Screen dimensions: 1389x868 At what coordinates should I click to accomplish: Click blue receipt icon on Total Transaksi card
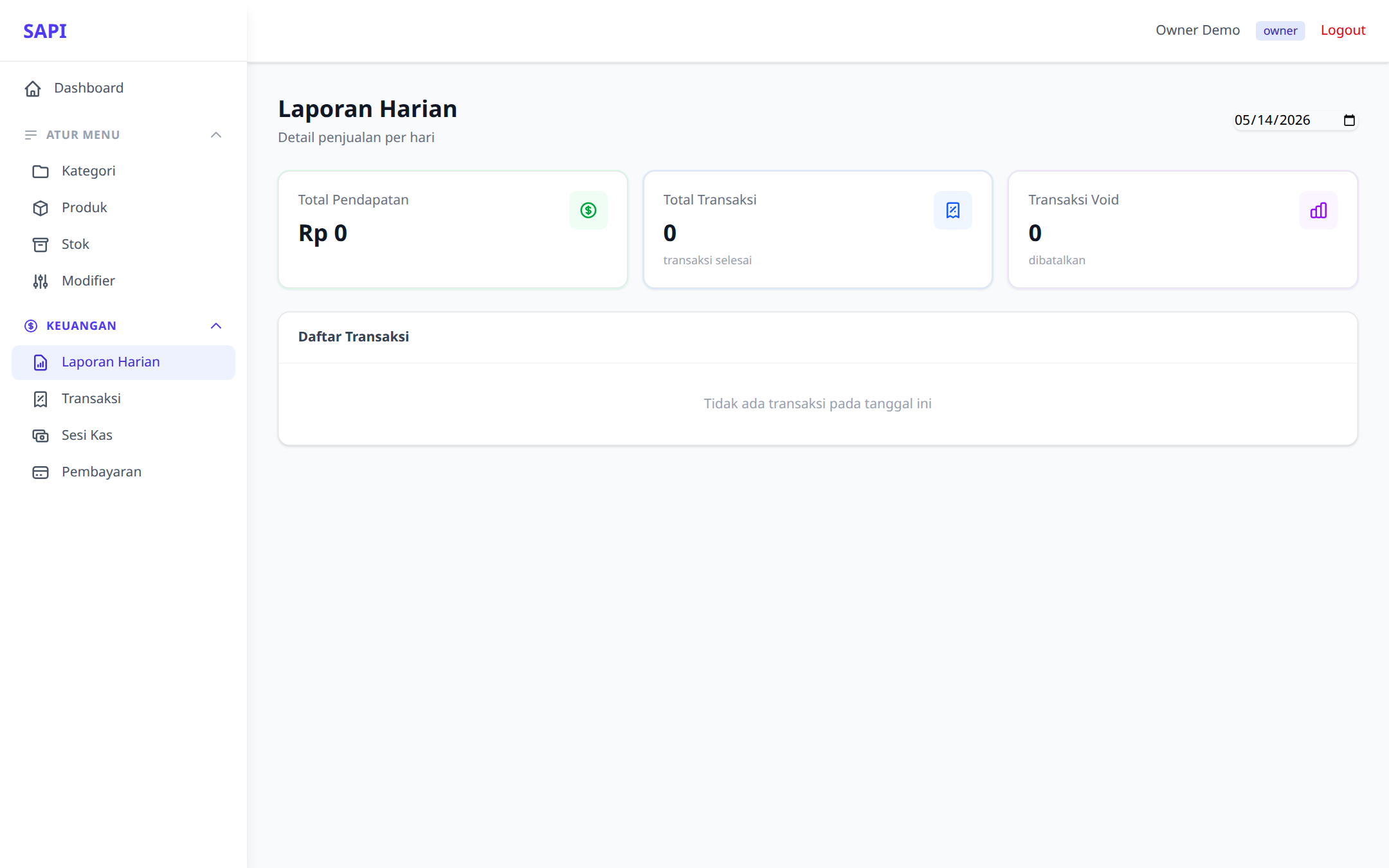coord(953,210)
